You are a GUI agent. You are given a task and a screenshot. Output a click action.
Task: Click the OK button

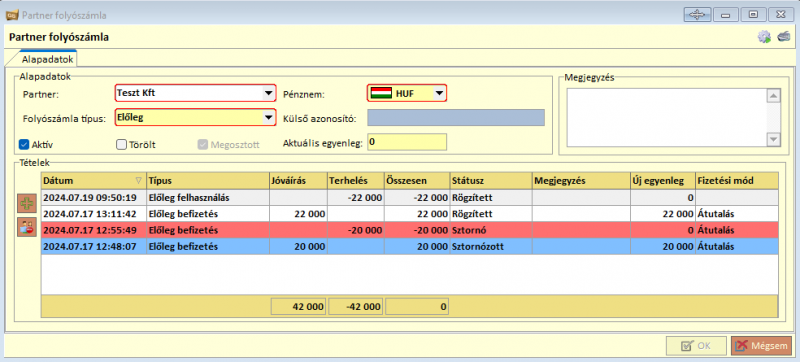click(696, 346)
